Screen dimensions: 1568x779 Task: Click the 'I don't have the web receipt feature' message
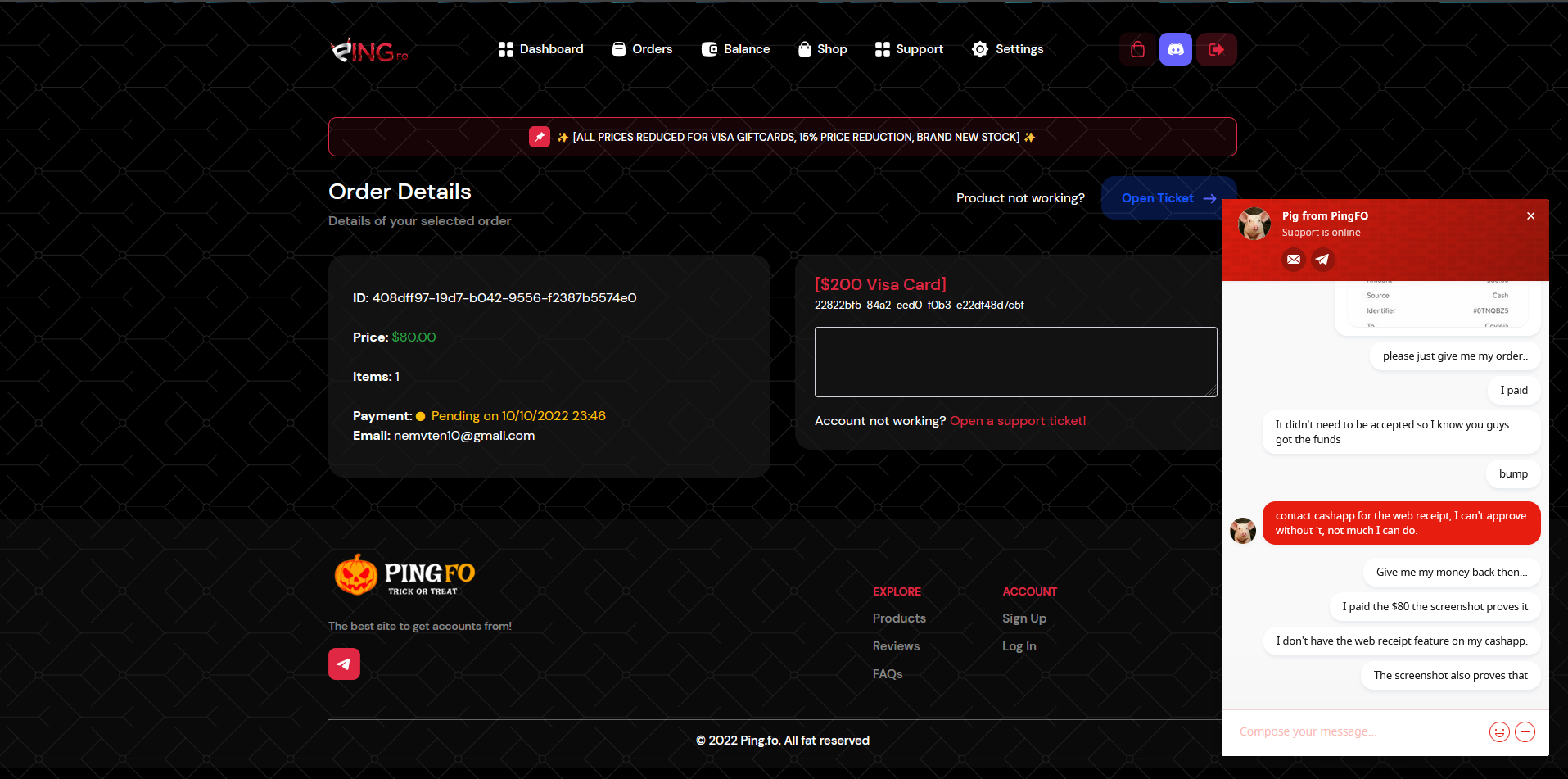click(x=1401, y=641)
